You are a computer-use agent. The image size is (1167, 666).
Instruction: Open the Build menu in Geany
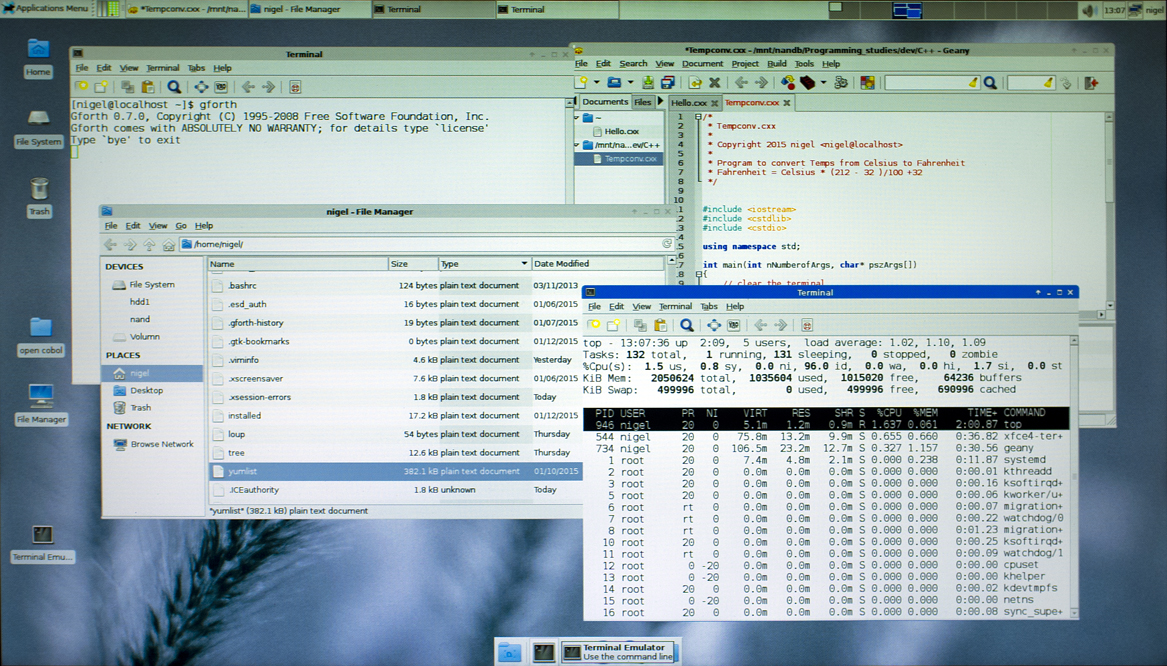[x=776, y=64]
